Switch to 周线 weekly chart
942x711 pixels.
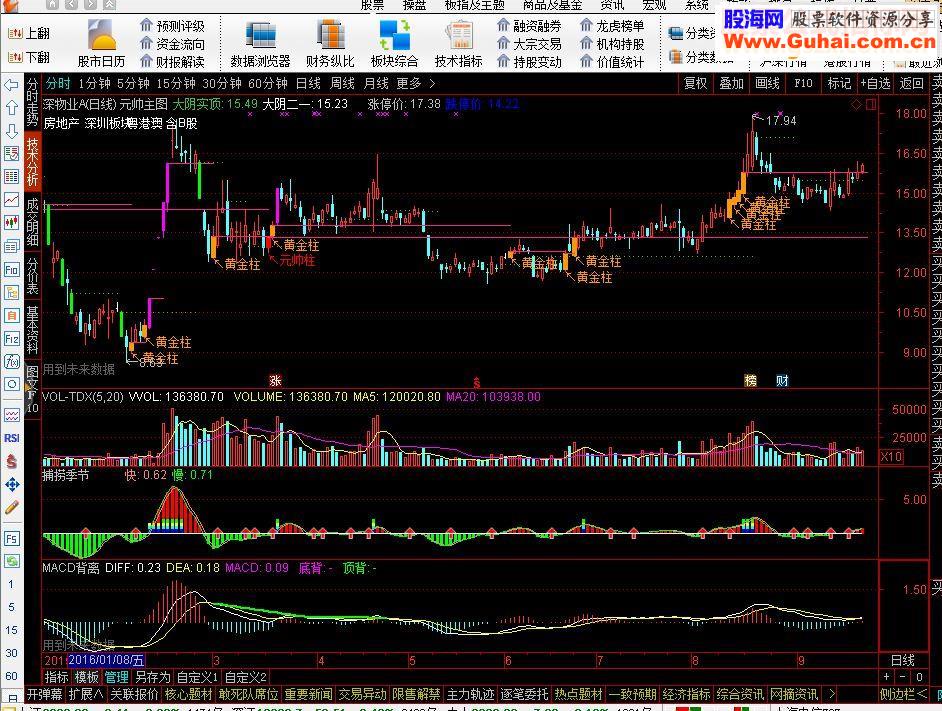pos(342,84)
